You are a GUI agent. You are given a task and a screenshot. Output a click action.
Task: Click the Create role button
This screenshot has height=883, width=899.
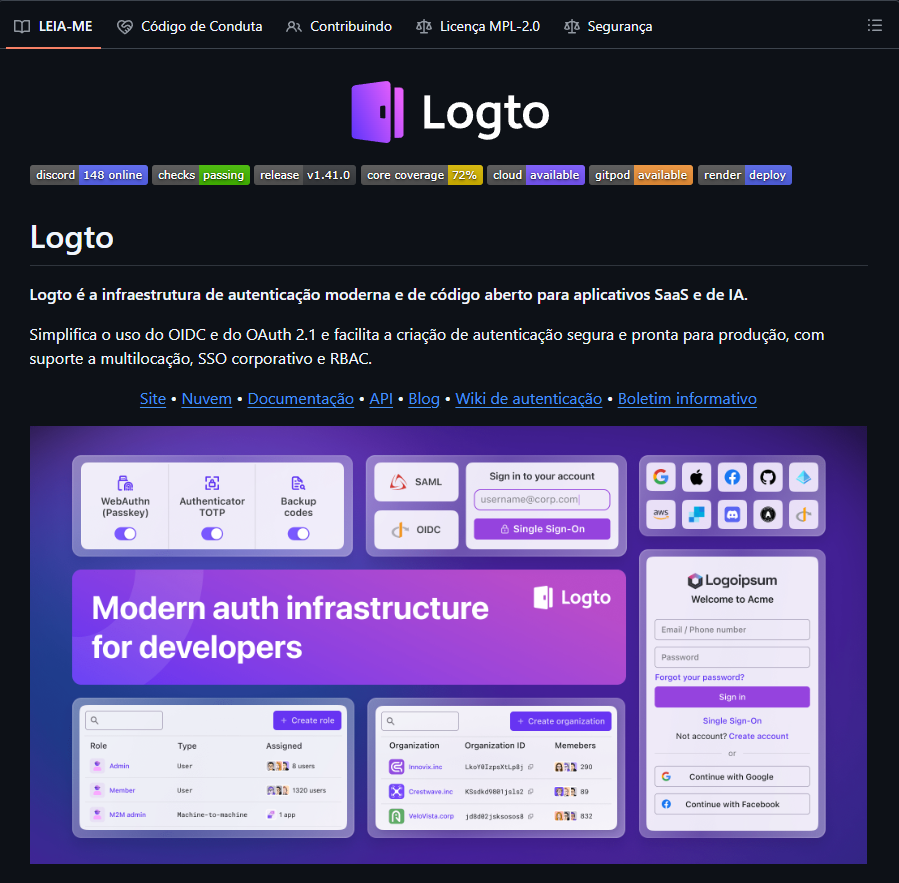coord(307,720)
